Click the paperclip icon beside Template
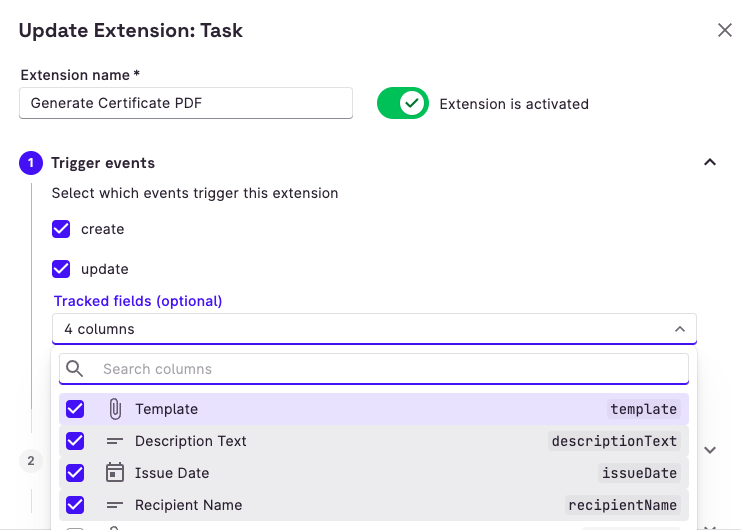741x530 pixels. pos(115,409)
